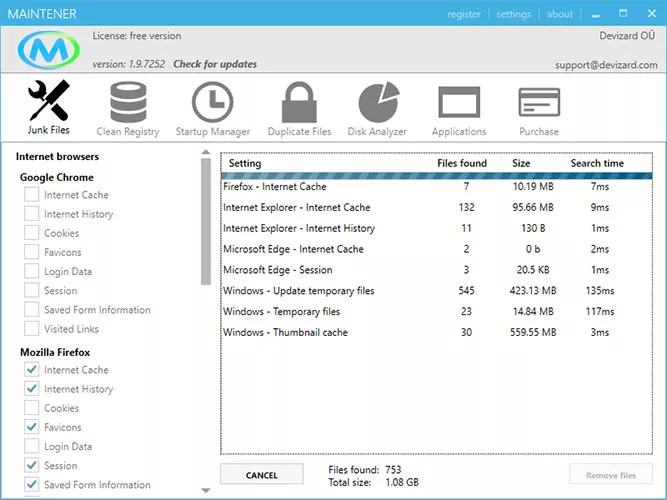Sort by Search time column header
Screen dimensions: 667x500
597,163
